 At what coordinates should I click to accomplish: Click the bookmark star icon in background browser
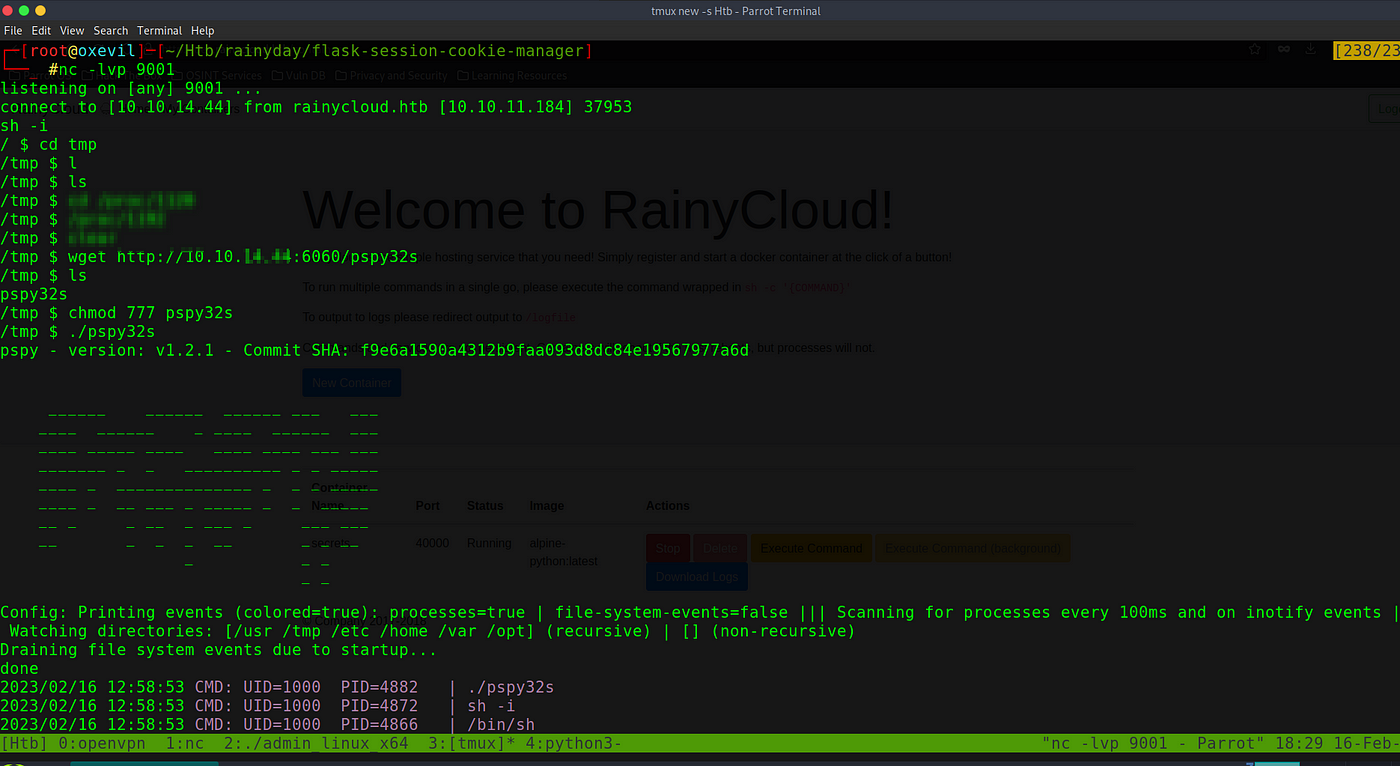[x=1255, y=48]
